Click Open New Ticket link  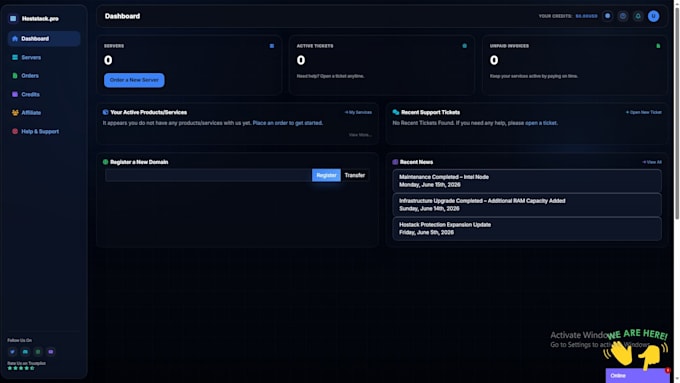[x=644, y=112]
